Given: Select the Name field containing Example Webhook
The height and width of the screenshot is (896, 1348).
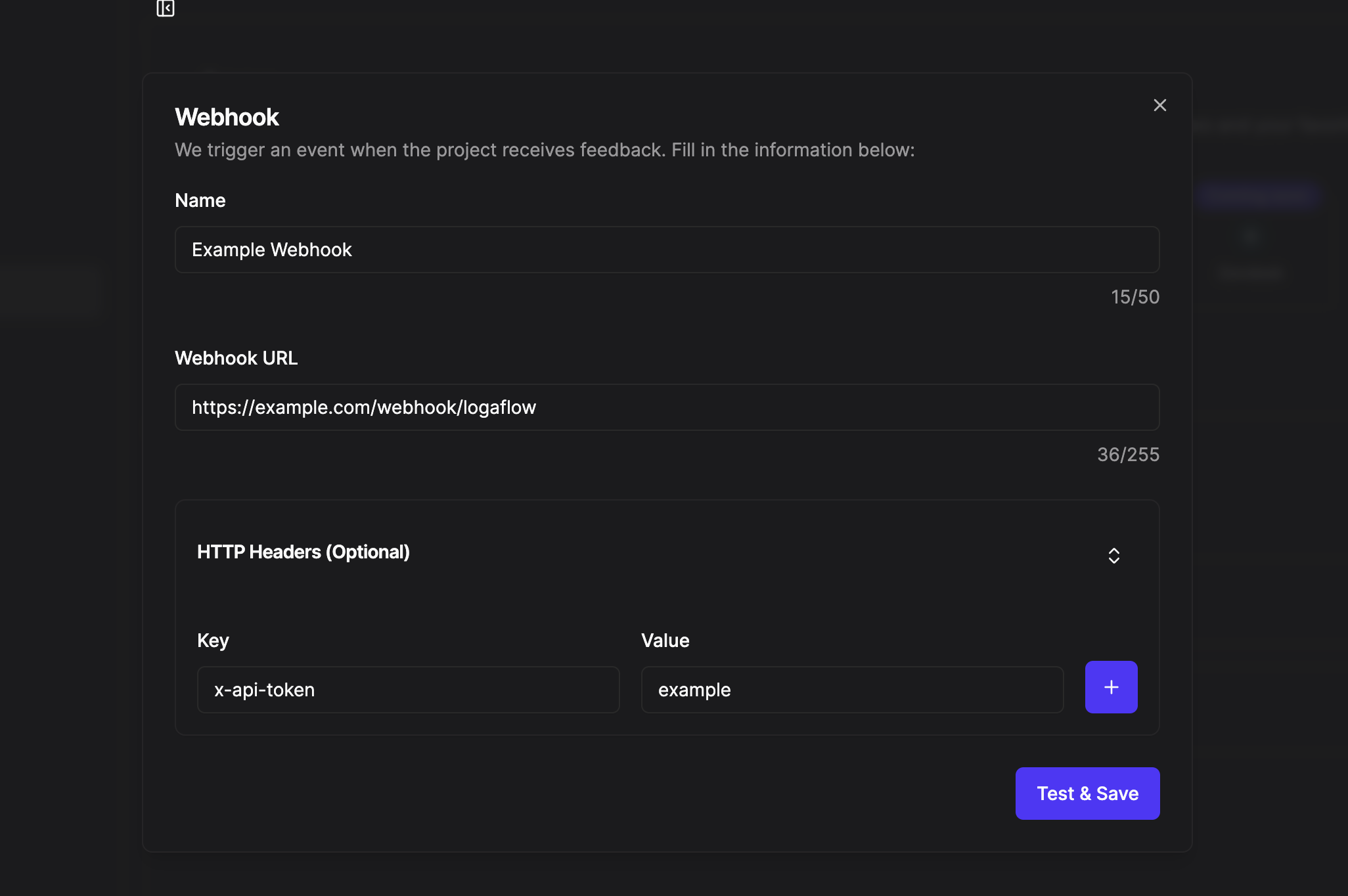Looking at the screenshot, I should click(x=667, y=250).
